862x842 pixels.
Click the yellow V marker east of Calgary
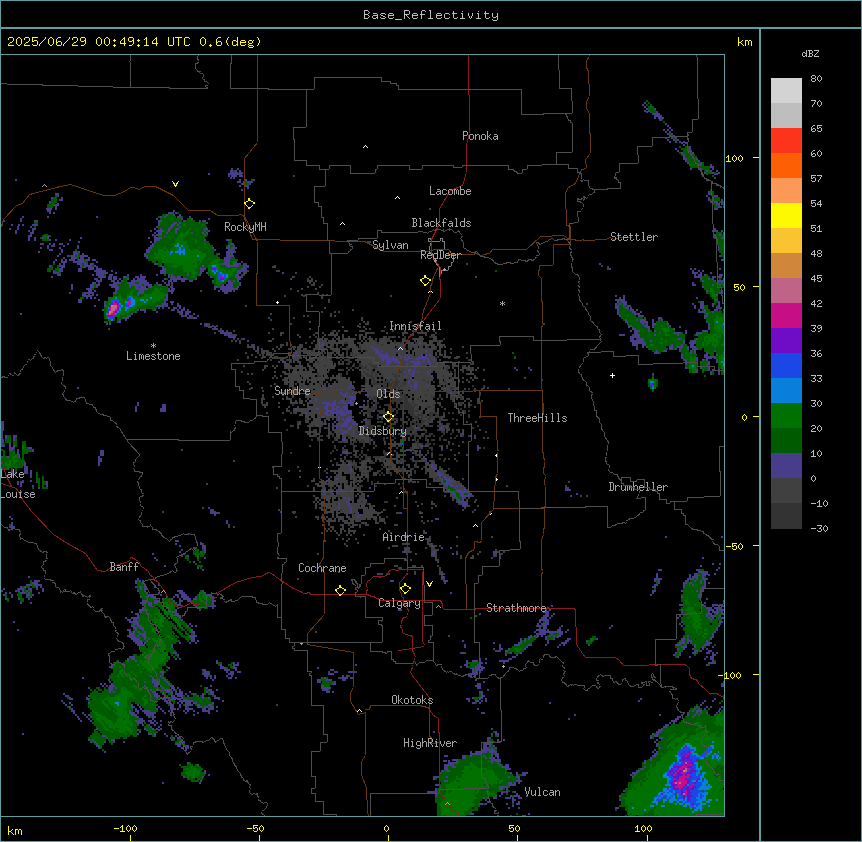429,584
